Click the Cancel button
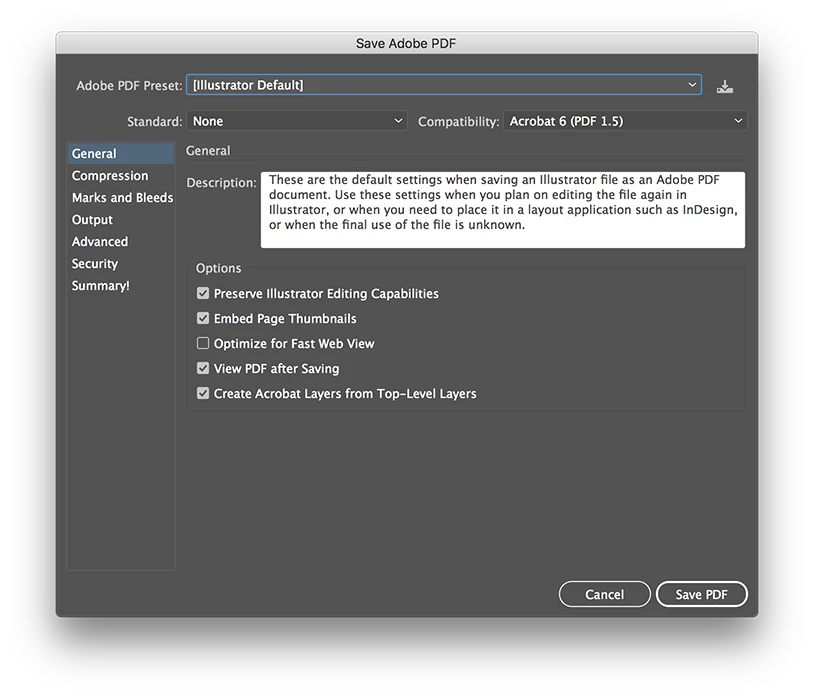Viewport: 814px width, 697px height. coord(604,594)
